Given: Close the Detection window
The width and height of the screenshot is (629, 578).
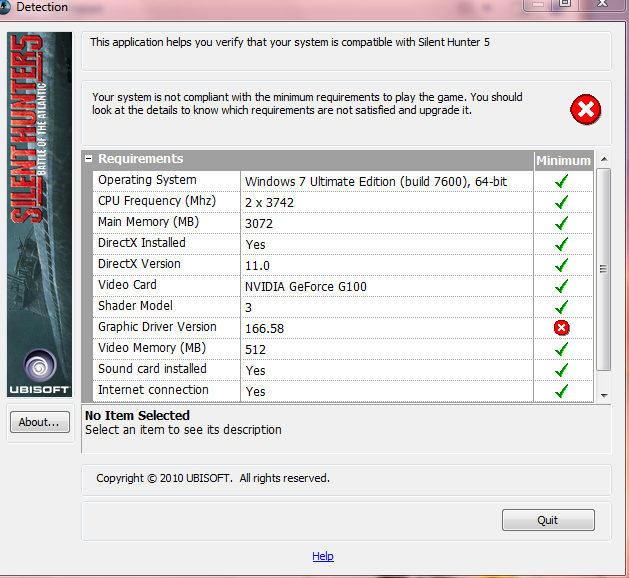Looking at the screenshot, I should [x=602, y=4].
